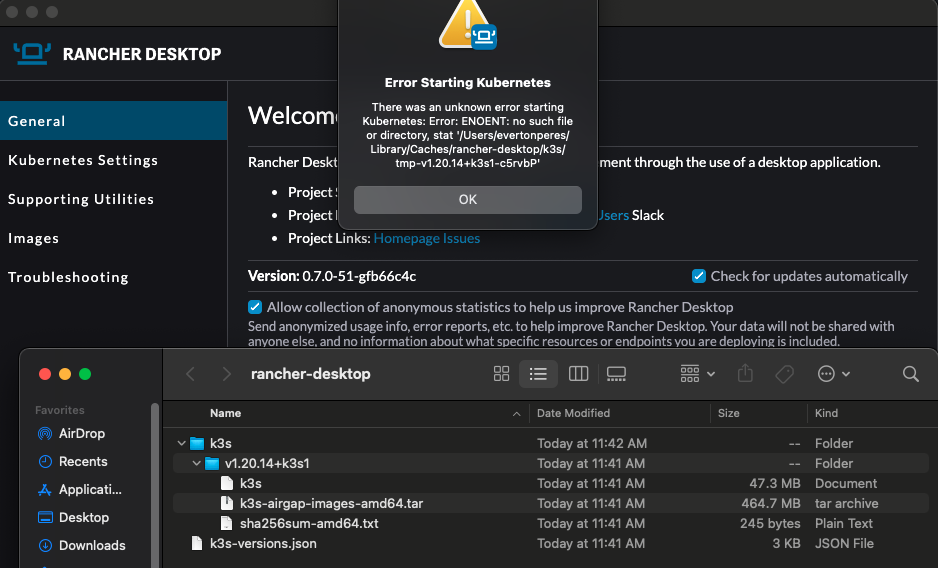
Task: Collapse the v1.20.14+k3s1 folder chevron
Action: coord(196,463)
